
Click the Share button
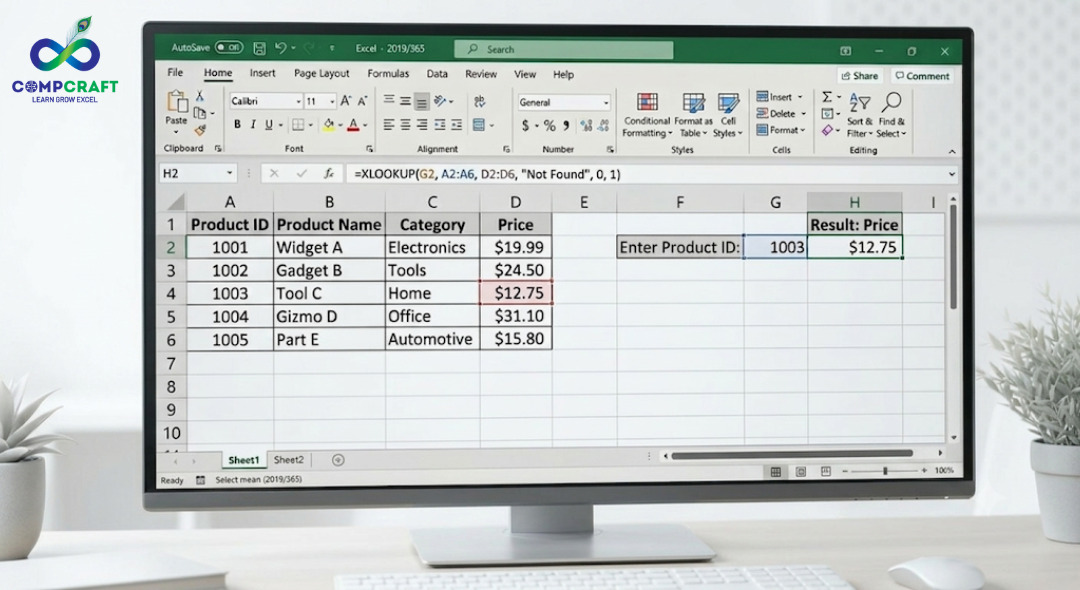click(860, 76)
